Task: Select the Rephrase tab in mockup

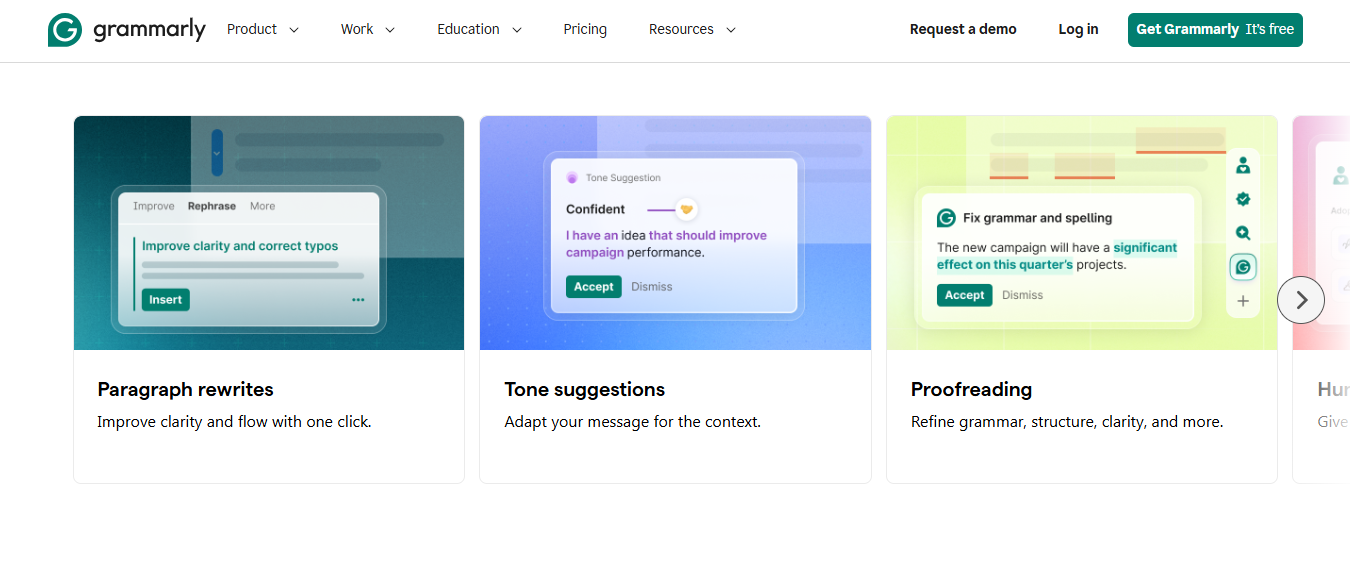Action: 212,206
